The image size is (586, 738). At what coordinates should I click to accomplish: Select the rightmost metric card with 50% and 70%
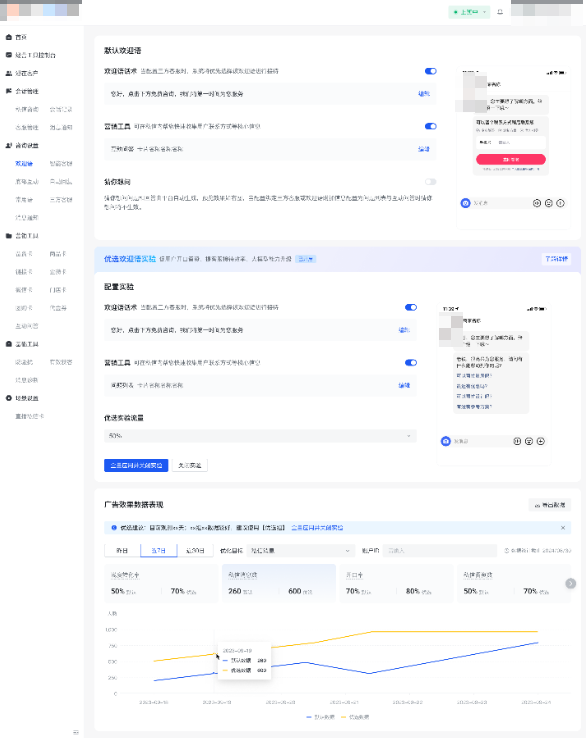(514, 583)
